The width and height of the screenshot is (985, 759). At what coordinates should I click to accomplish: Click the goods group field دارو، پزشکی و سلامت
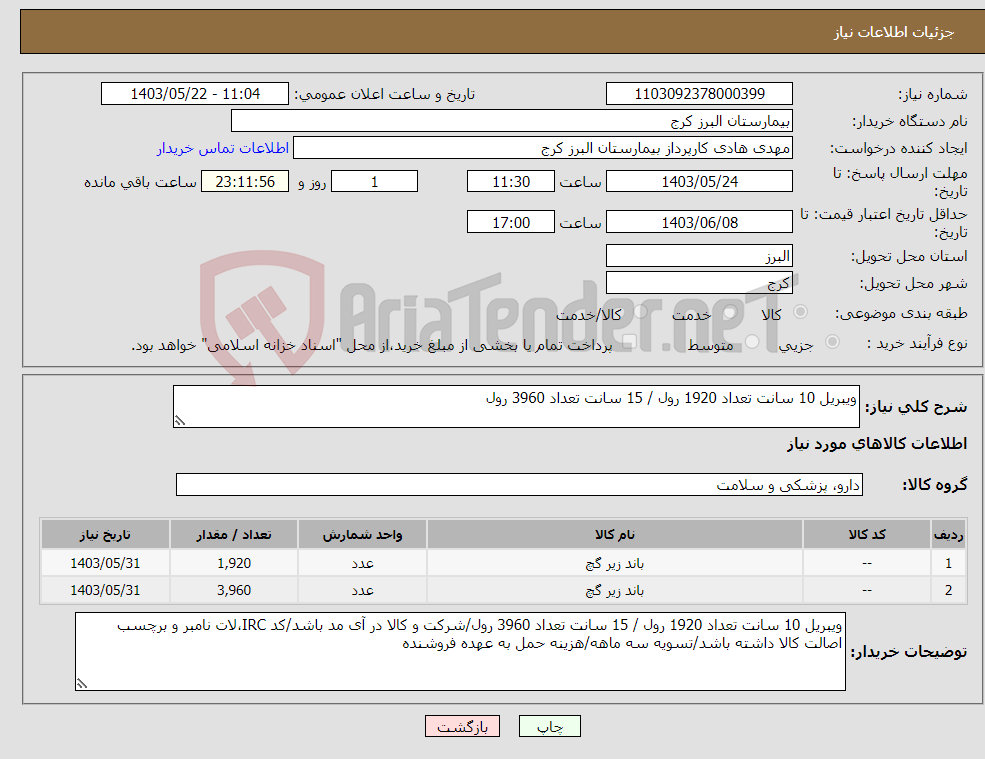pyautogui.click(x=520, y=484)
